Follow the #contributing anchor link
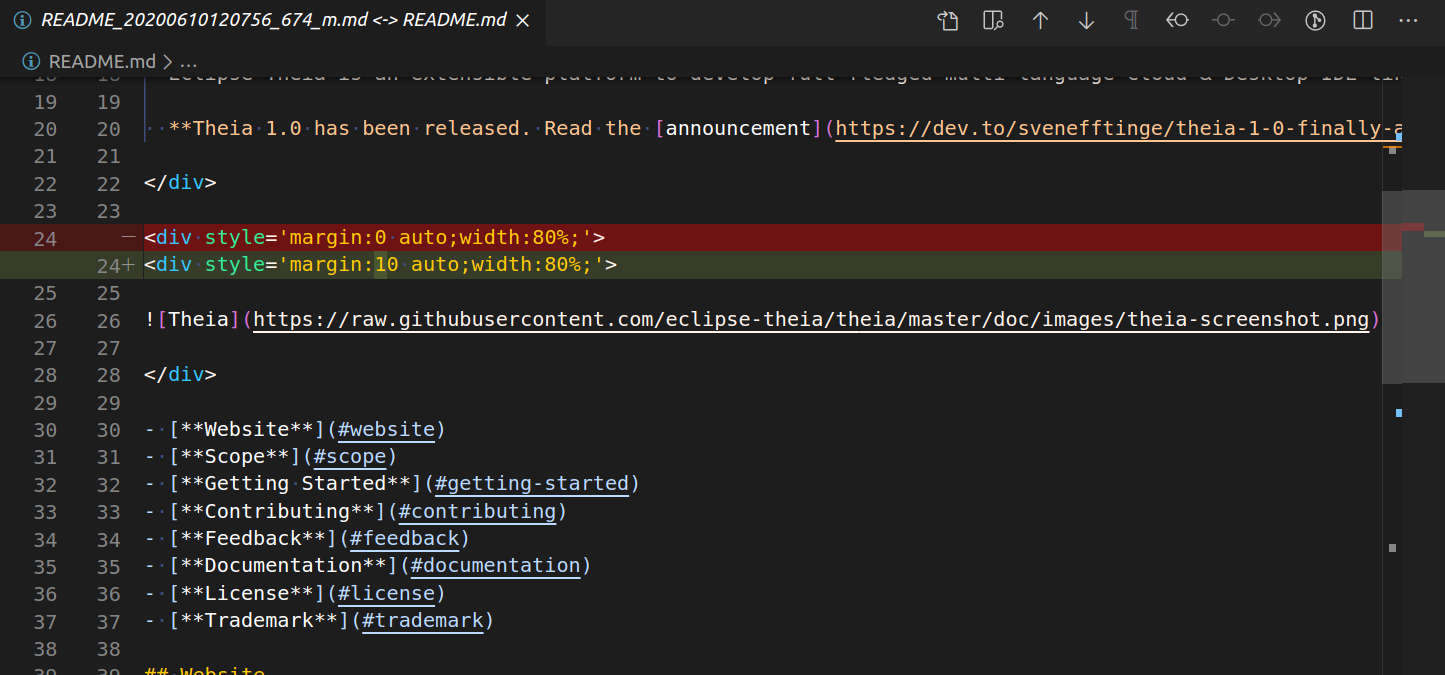Image resolution: width=1445 pixels, height=675 pixels. tap(477, 511)
